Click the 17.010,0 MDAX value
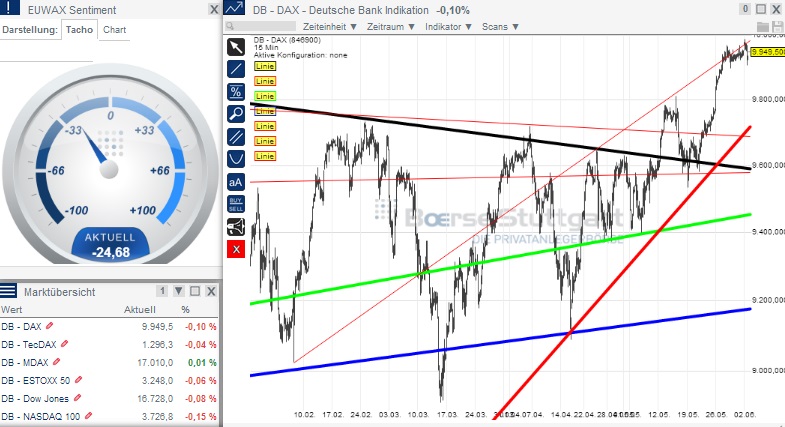Viewport: 785px width, 427px height. pyautogui.click(x=155, y=362)
